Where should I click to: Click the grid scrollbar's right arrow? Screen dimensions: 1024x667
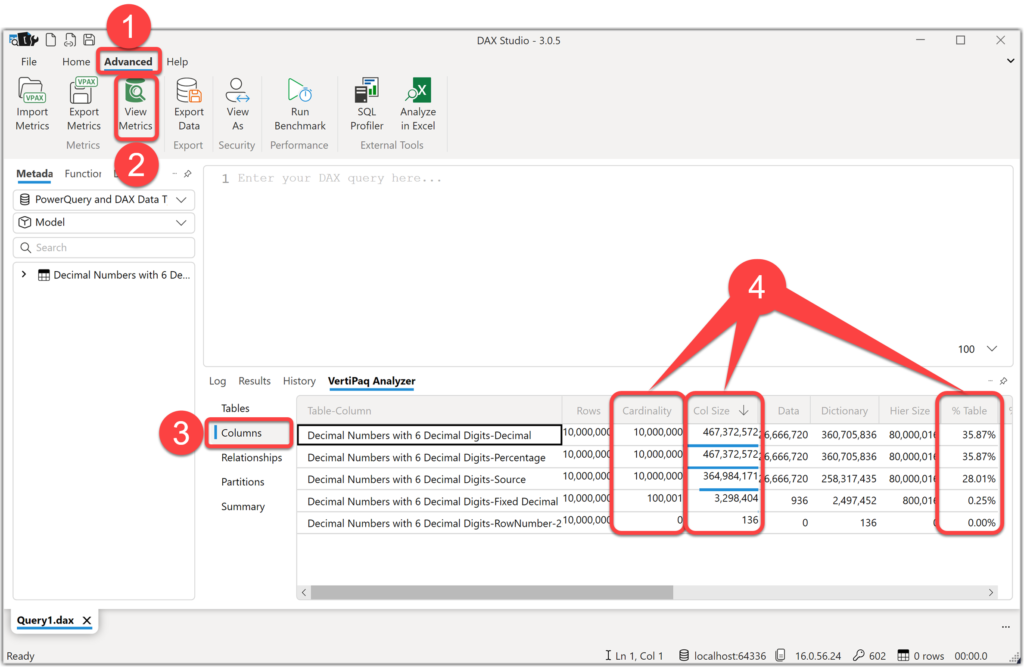tap(991, 592)
